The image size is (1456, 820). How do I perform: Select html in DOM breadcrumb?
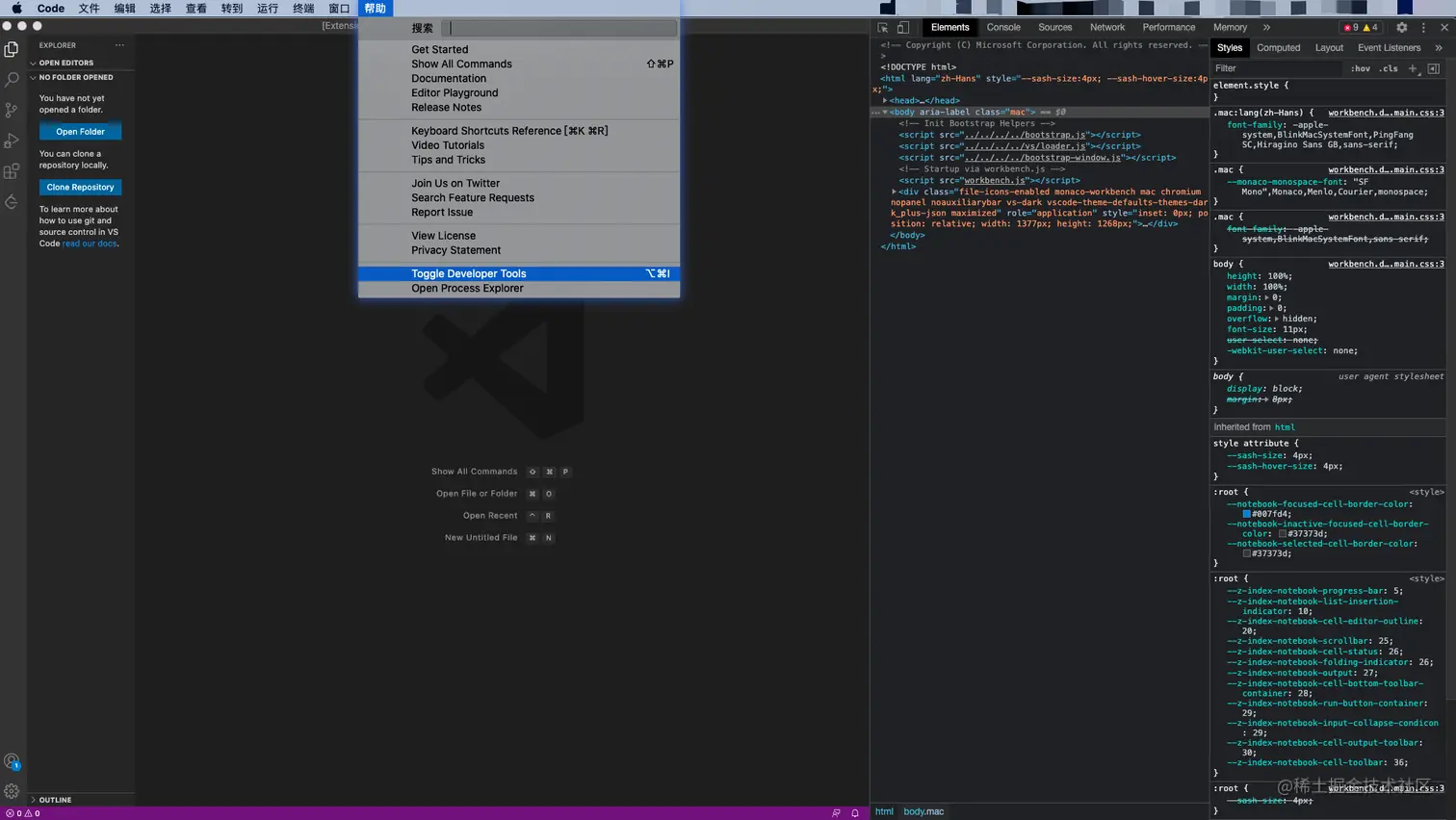click(x=884, y=811)
